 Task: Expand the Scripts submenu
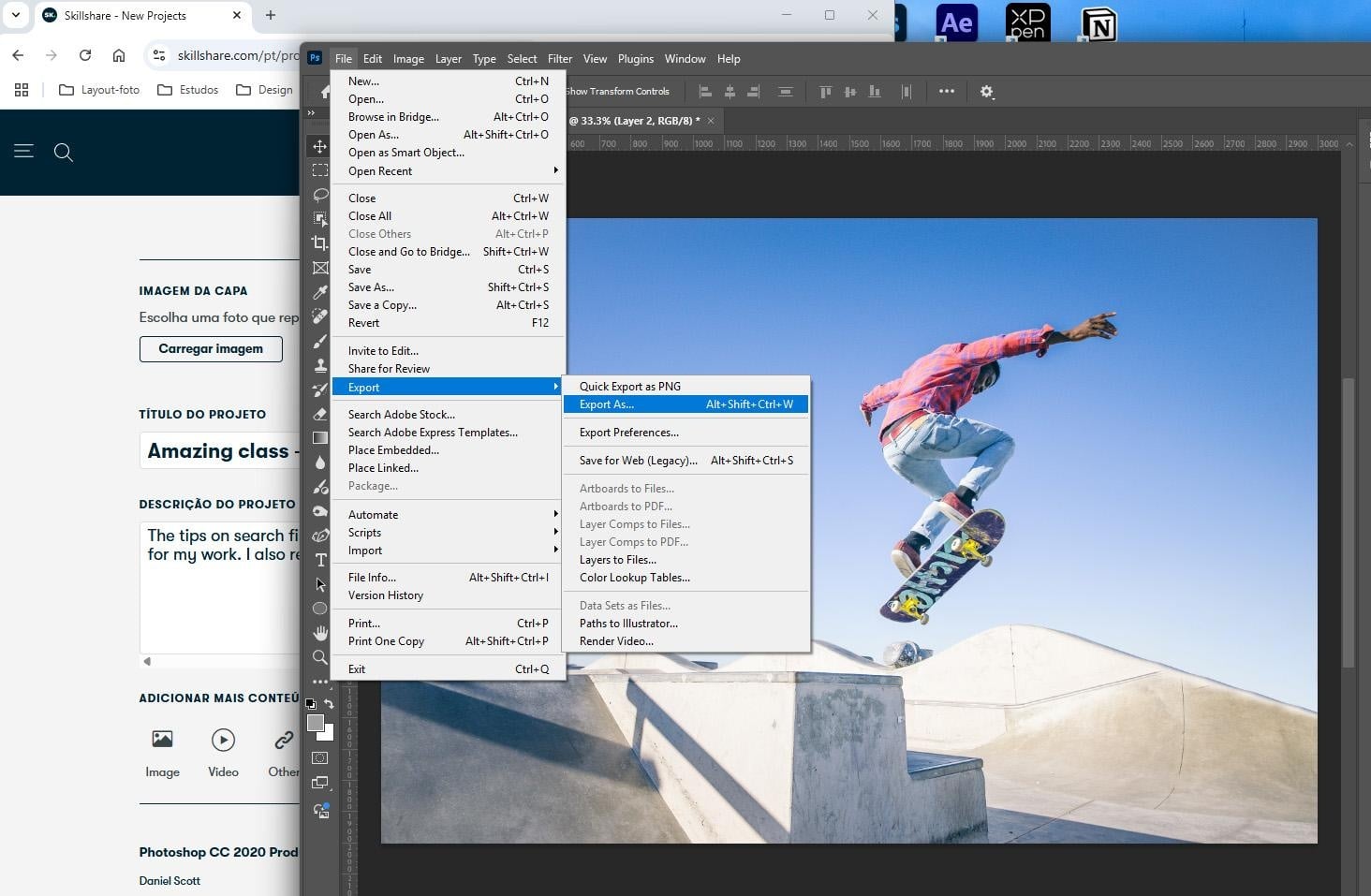tap(449, 532)
